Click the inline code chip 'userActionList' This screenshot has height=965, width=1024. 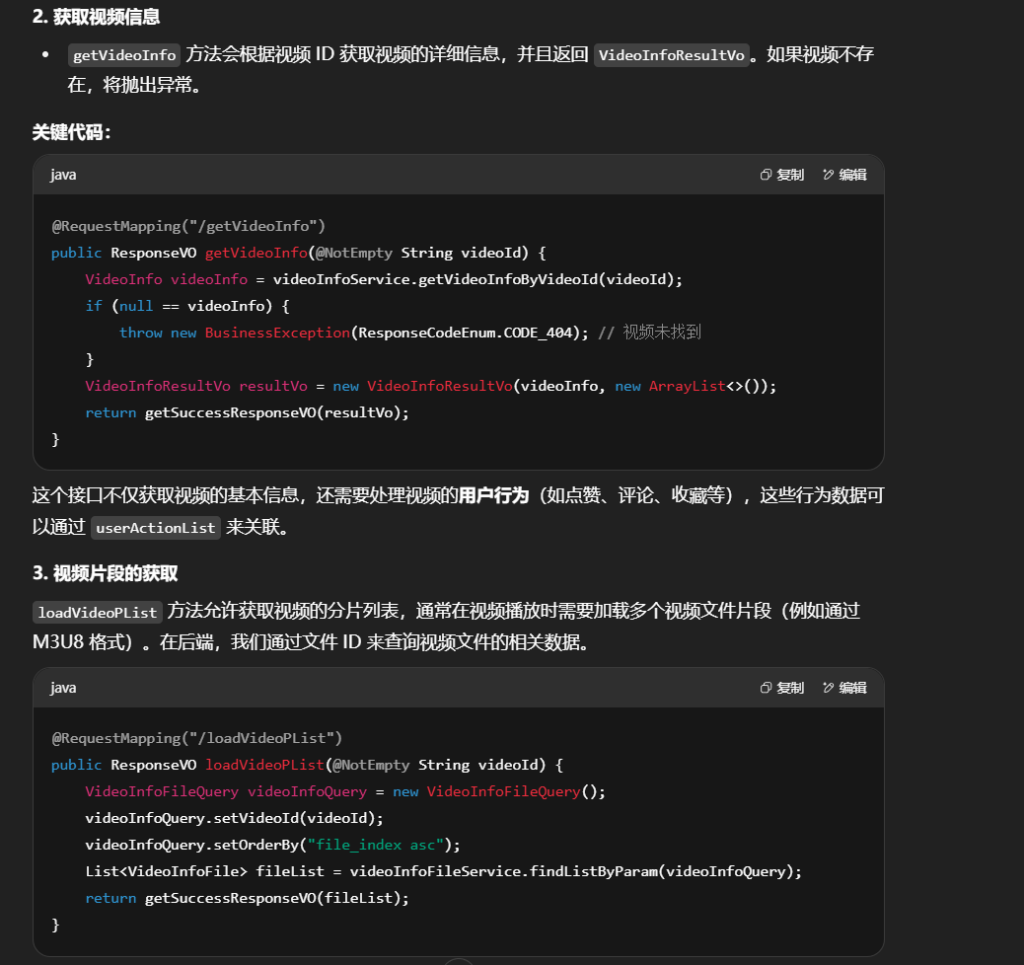click(x=155, y=528)
